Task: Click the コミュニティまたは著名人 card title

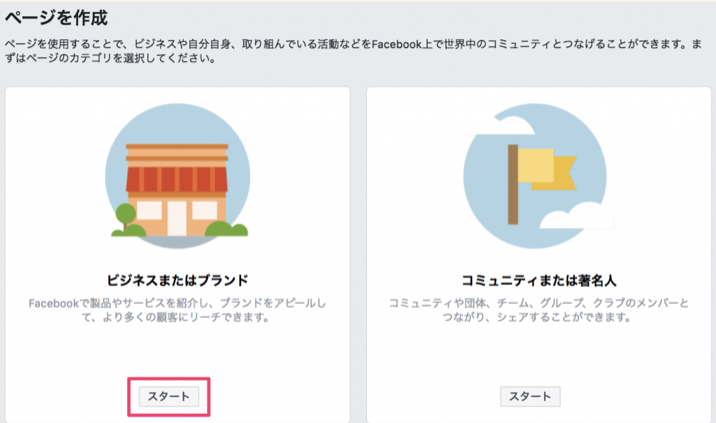Action: coord(539,280)
